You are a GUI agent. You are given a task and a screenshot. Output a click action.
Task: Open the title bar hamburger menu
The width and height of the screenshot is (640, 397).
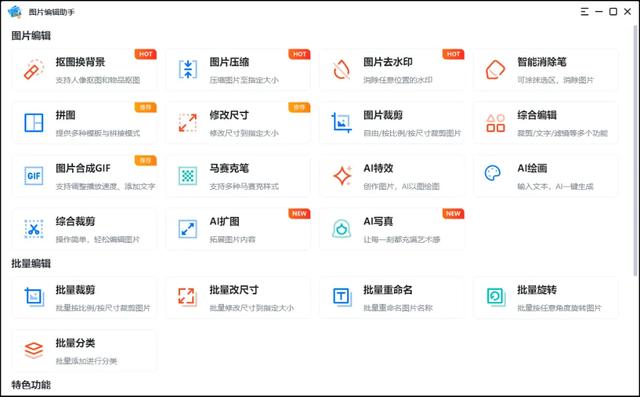[584, 12]
